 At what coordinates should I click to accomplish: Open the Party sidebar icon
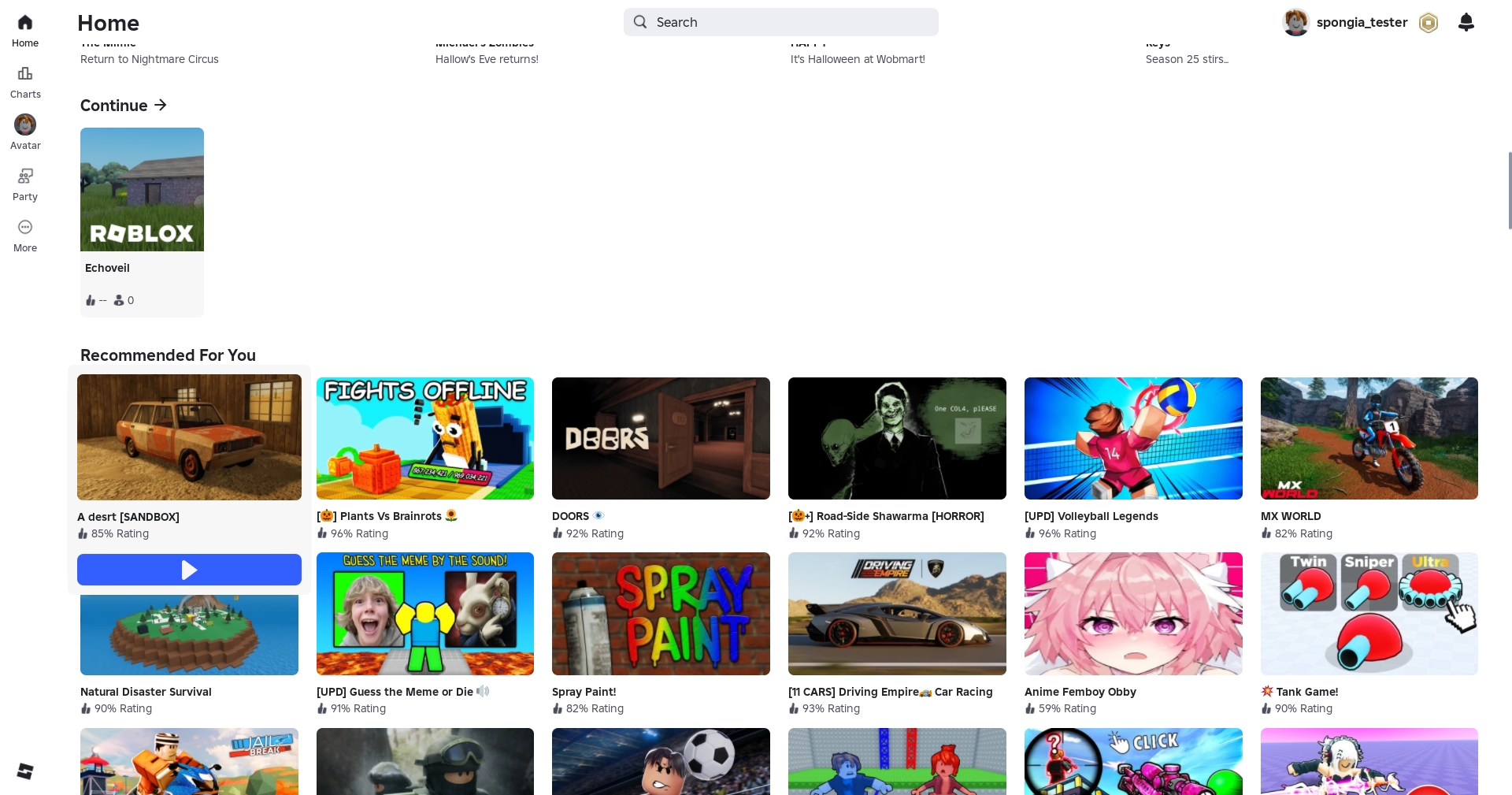tap(25, 176)
